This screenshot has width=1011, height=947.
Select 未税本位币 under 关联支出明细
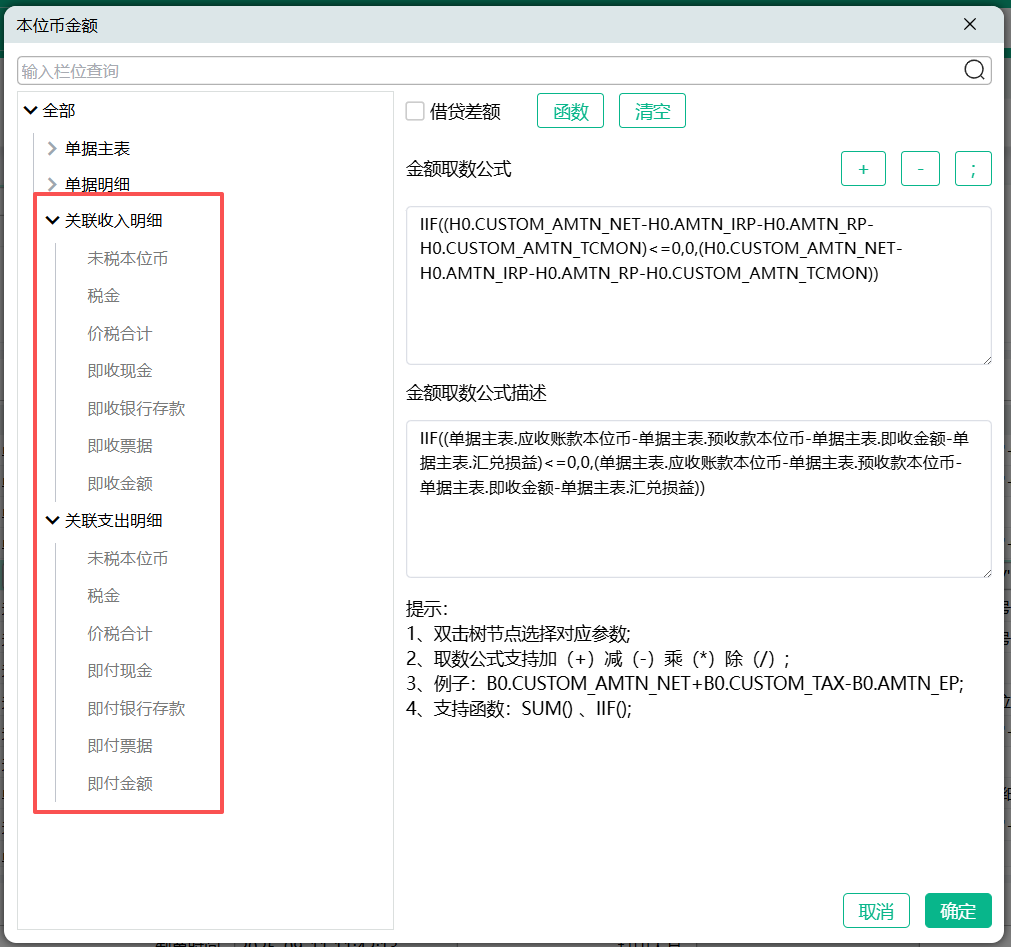click(128, 558)
